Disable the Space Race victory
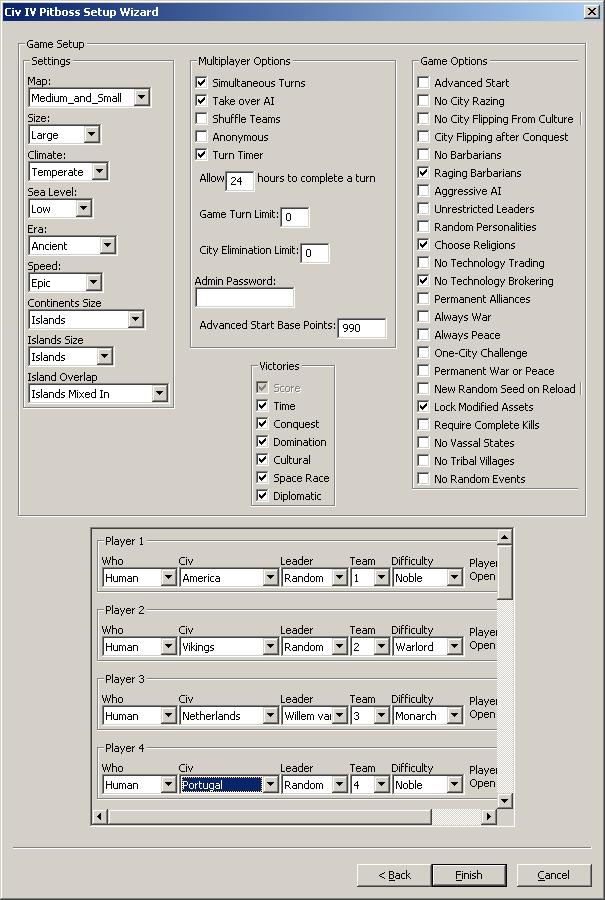 click(x=262, y=478)
